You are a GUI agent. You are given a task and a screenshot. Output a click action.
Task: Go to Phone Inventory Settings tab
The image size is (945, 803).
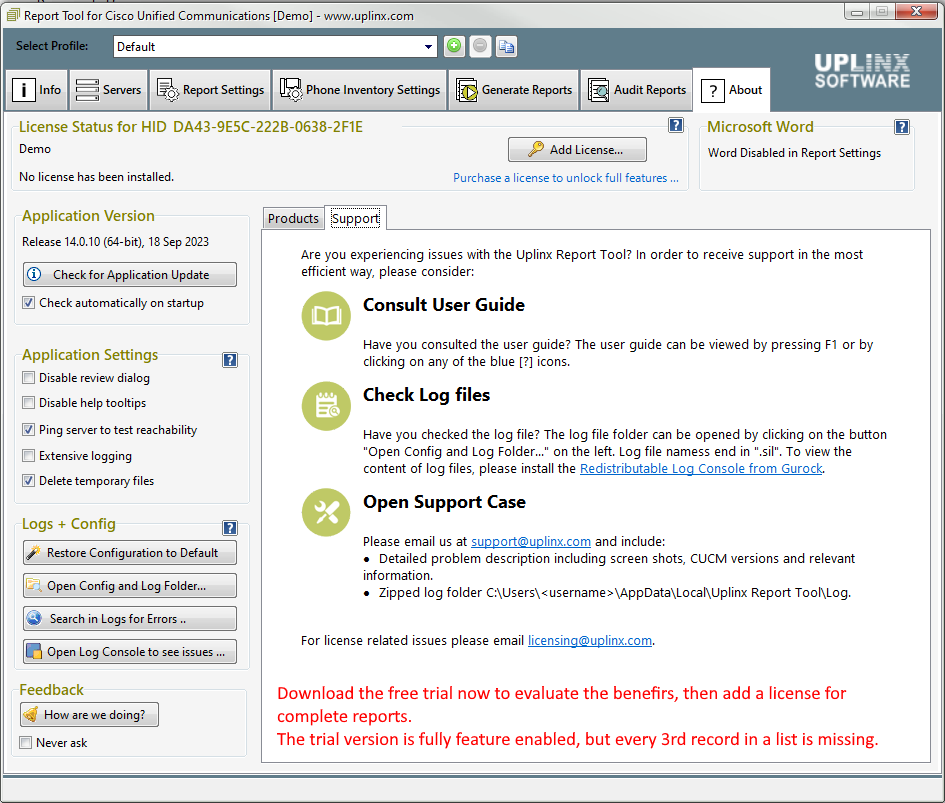[x=360, y=90]
